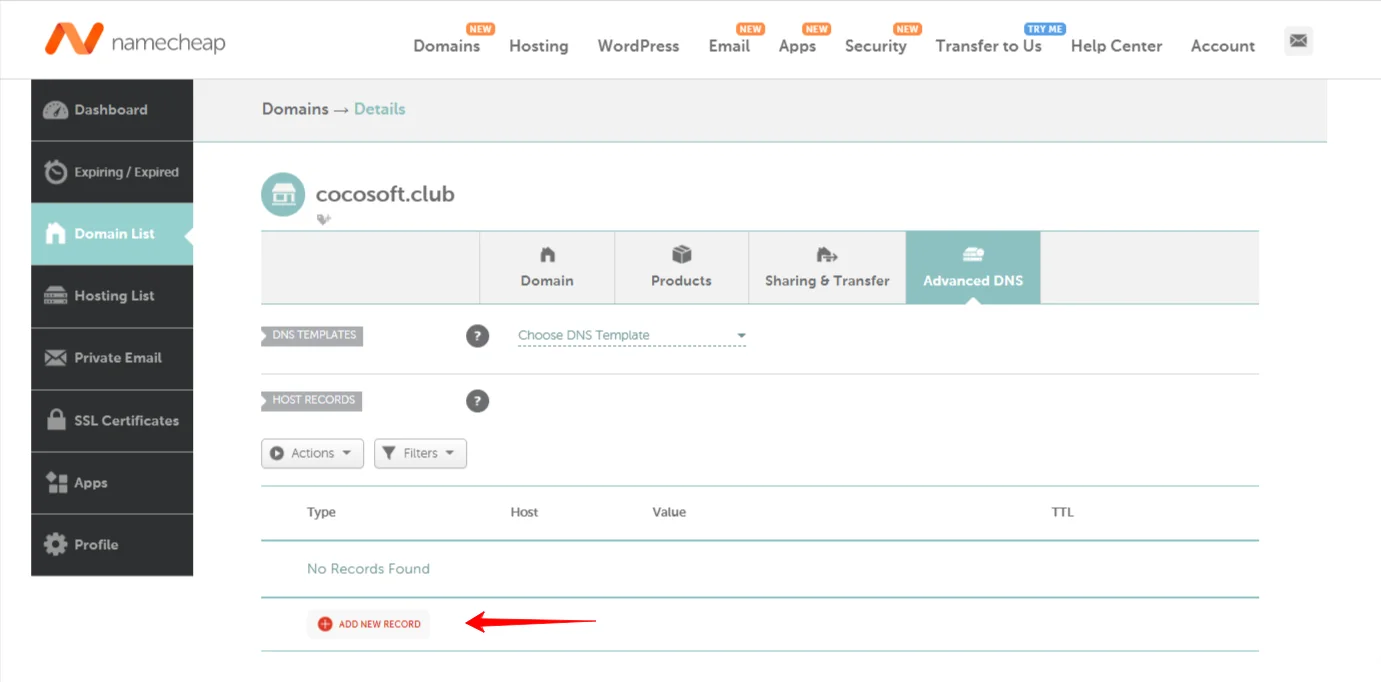Click the Apps sidebar icon
1381x682 pixels.
56,483
